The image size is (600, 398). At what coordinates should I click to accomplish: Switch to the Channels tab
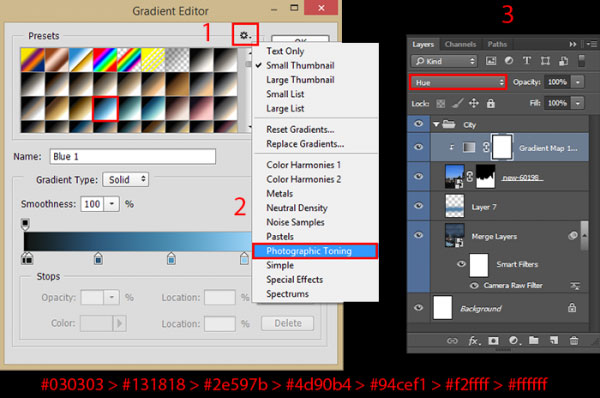click(460, 44)
